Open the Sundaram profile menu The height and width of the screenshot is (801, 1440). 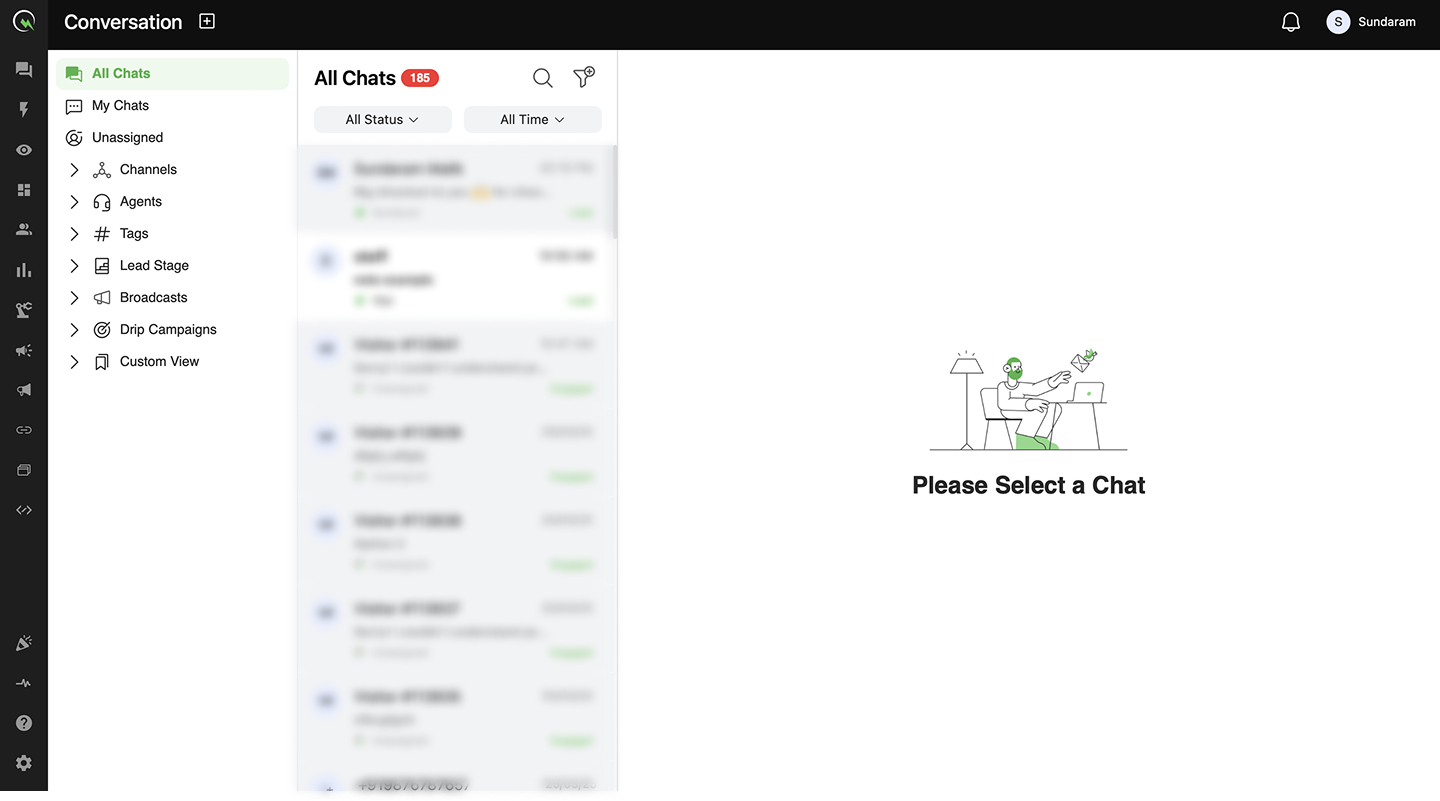tap(1371, 22)
